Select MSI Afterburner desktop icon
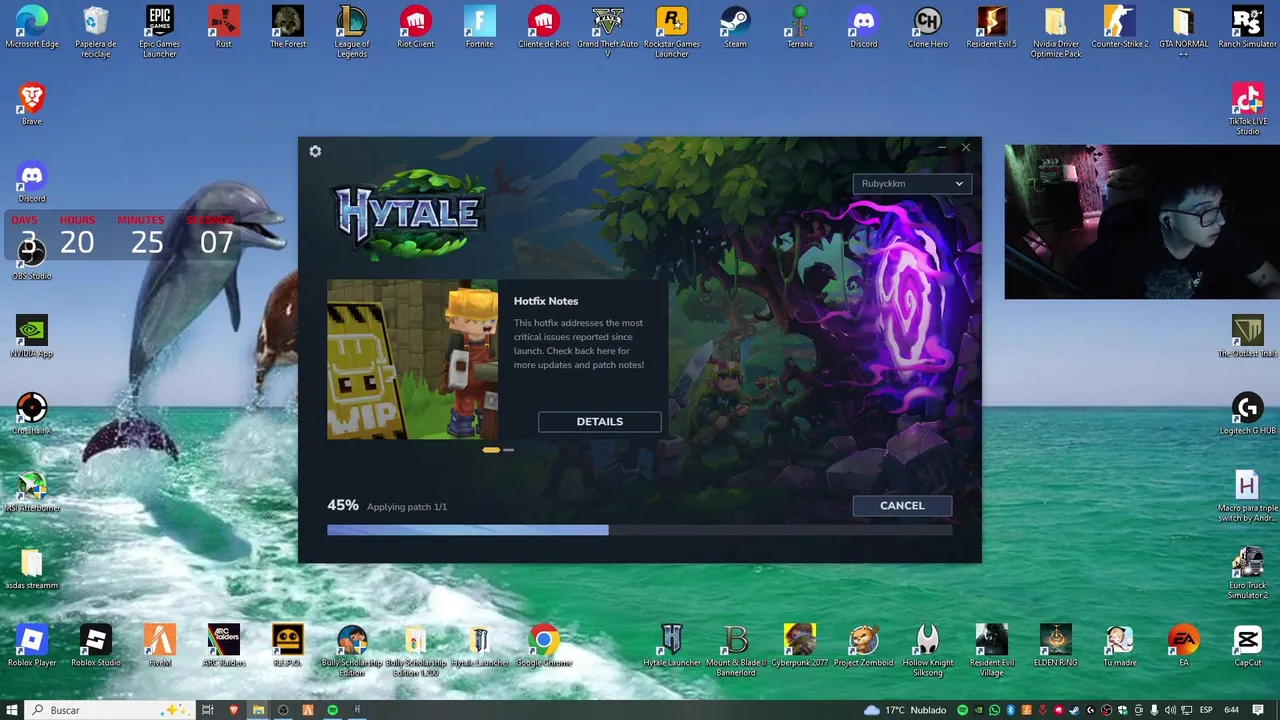Screen dimensions: 1280x720 (x=32, y=490)
